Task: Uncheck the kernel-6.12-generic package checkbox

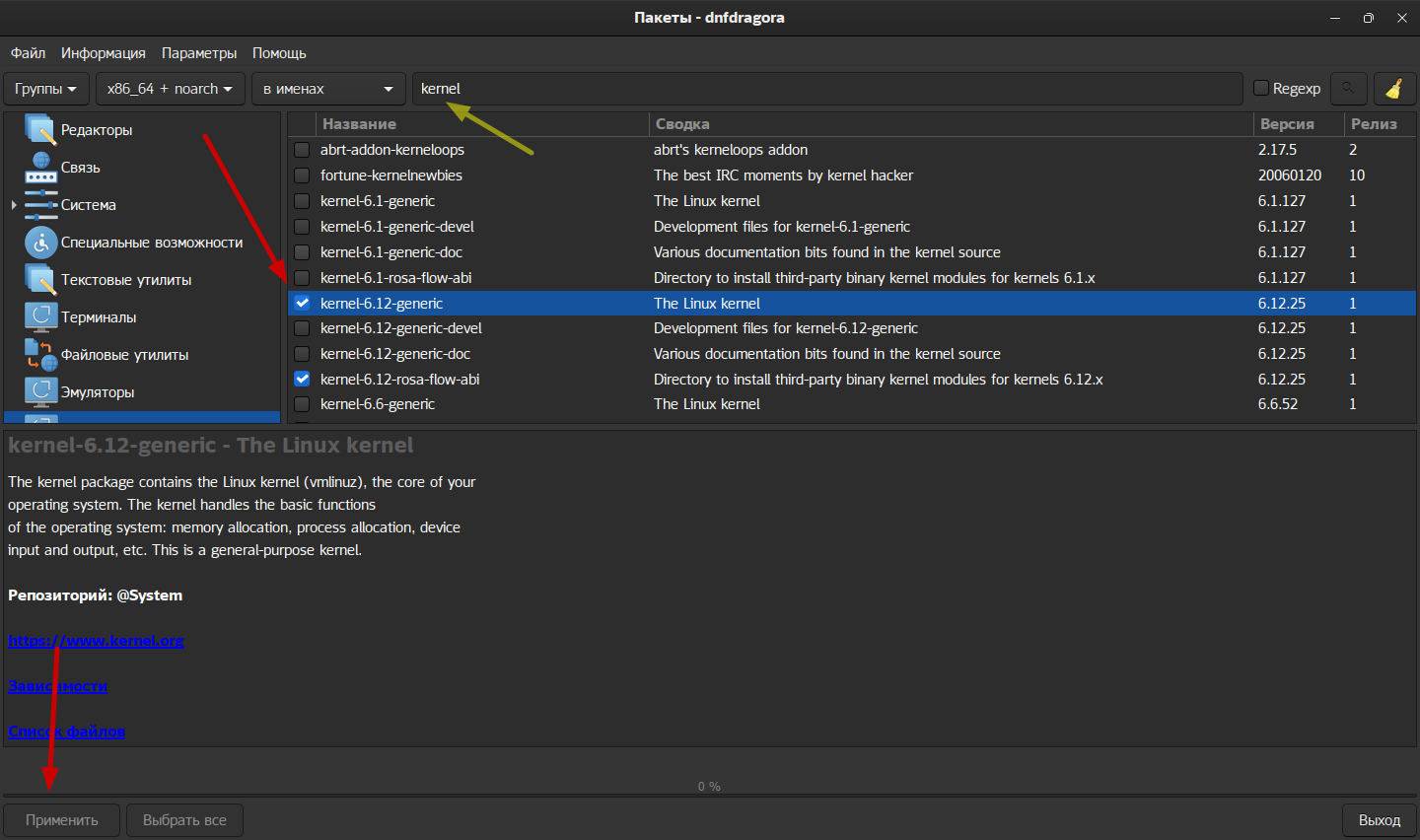Action: pyautogui.click(x=302, y=304)
